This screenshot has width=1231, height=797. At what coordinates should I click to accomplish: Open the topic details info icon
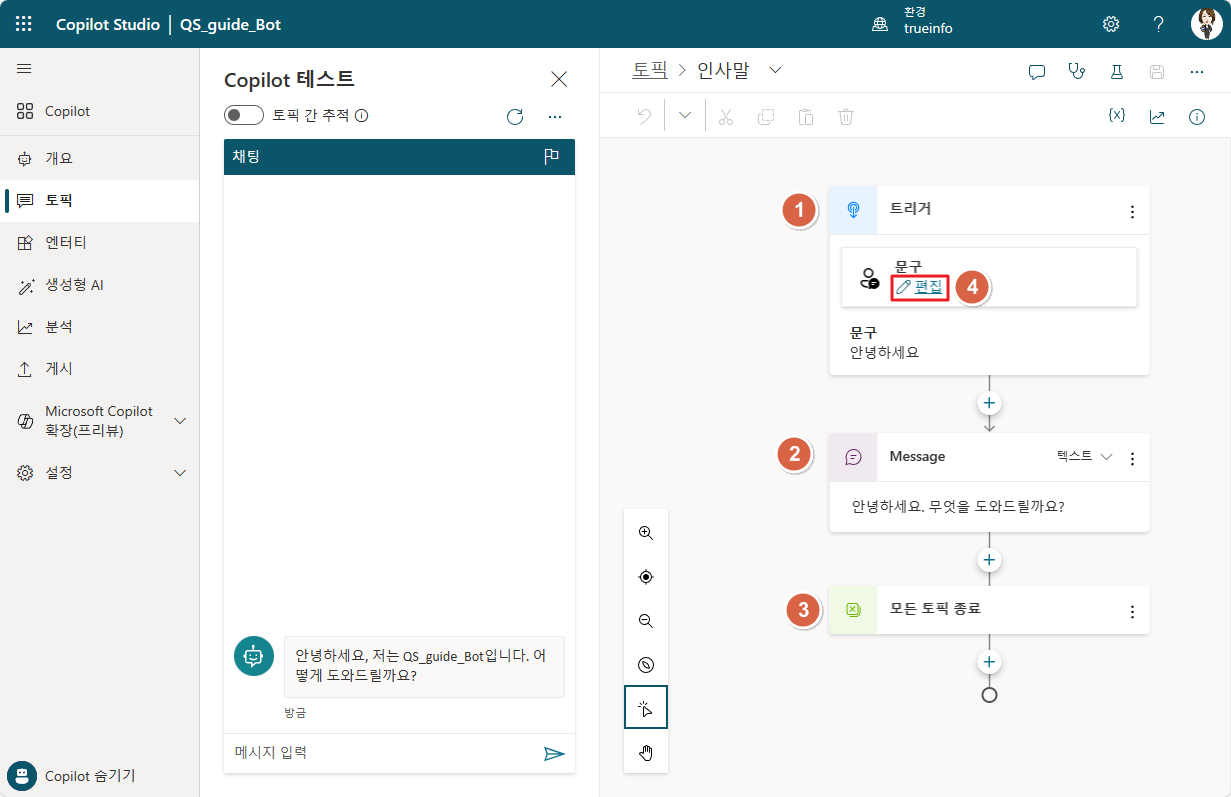[x=1197, y=117]
